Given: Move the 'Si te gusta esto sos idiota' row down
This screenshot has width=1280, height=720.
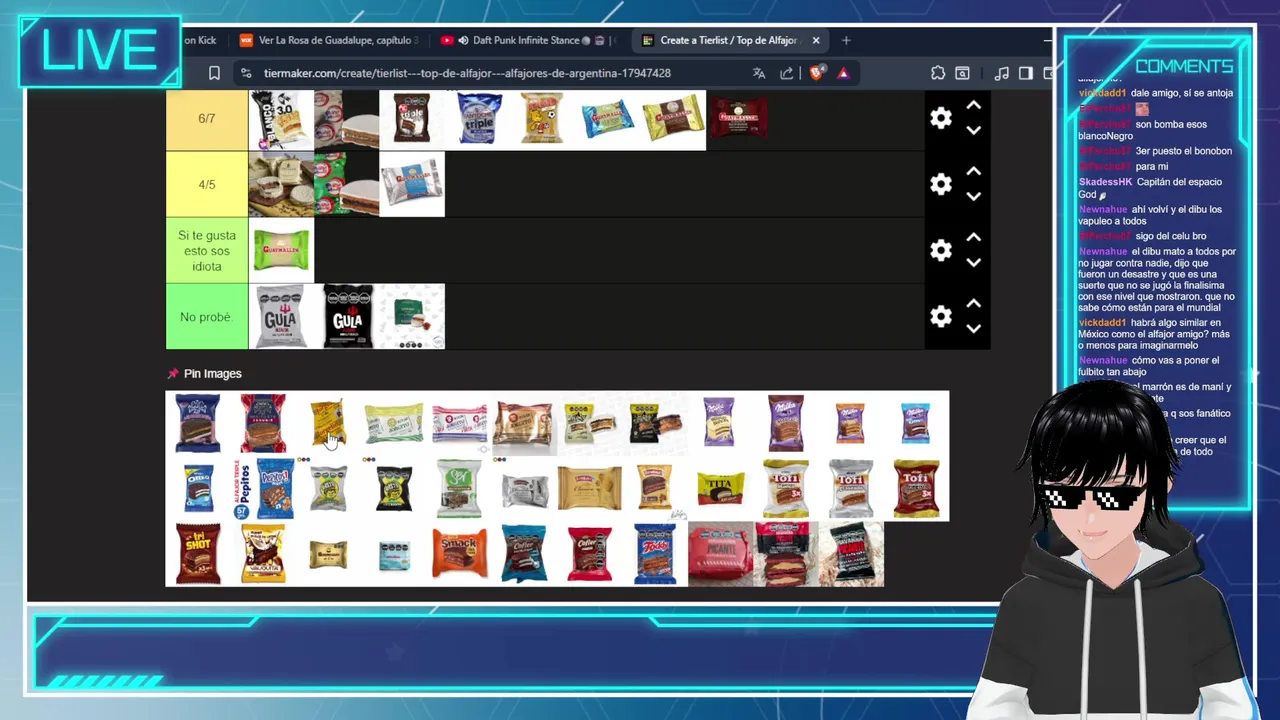Looking at the screenshot, I should tap(973, 262).
